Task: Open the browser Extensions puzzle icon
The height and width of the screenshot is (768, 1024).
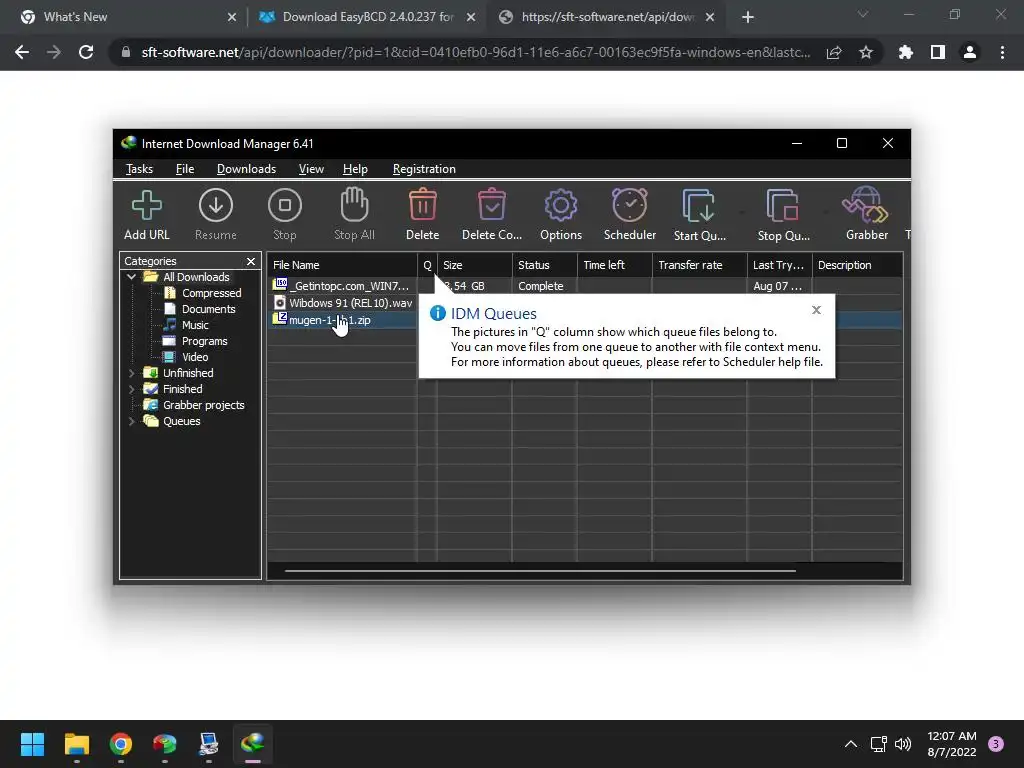Action: (905, 52)
